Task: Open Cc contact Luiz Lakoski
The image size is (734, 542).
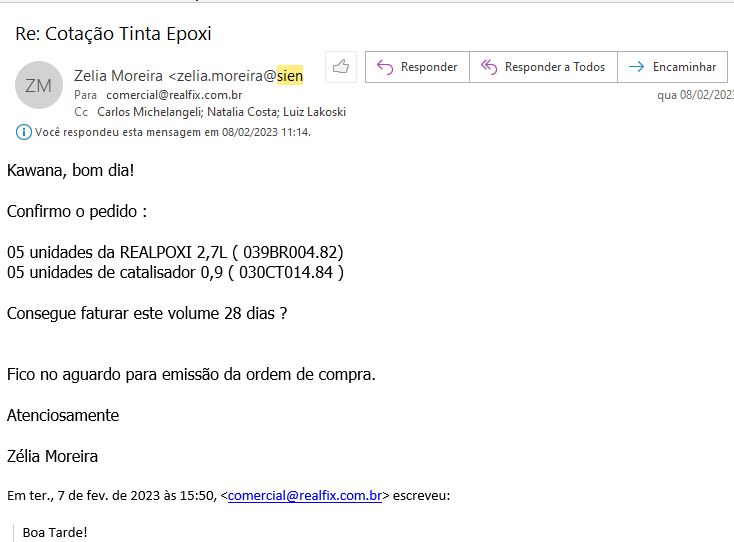Action: point(316,112)
